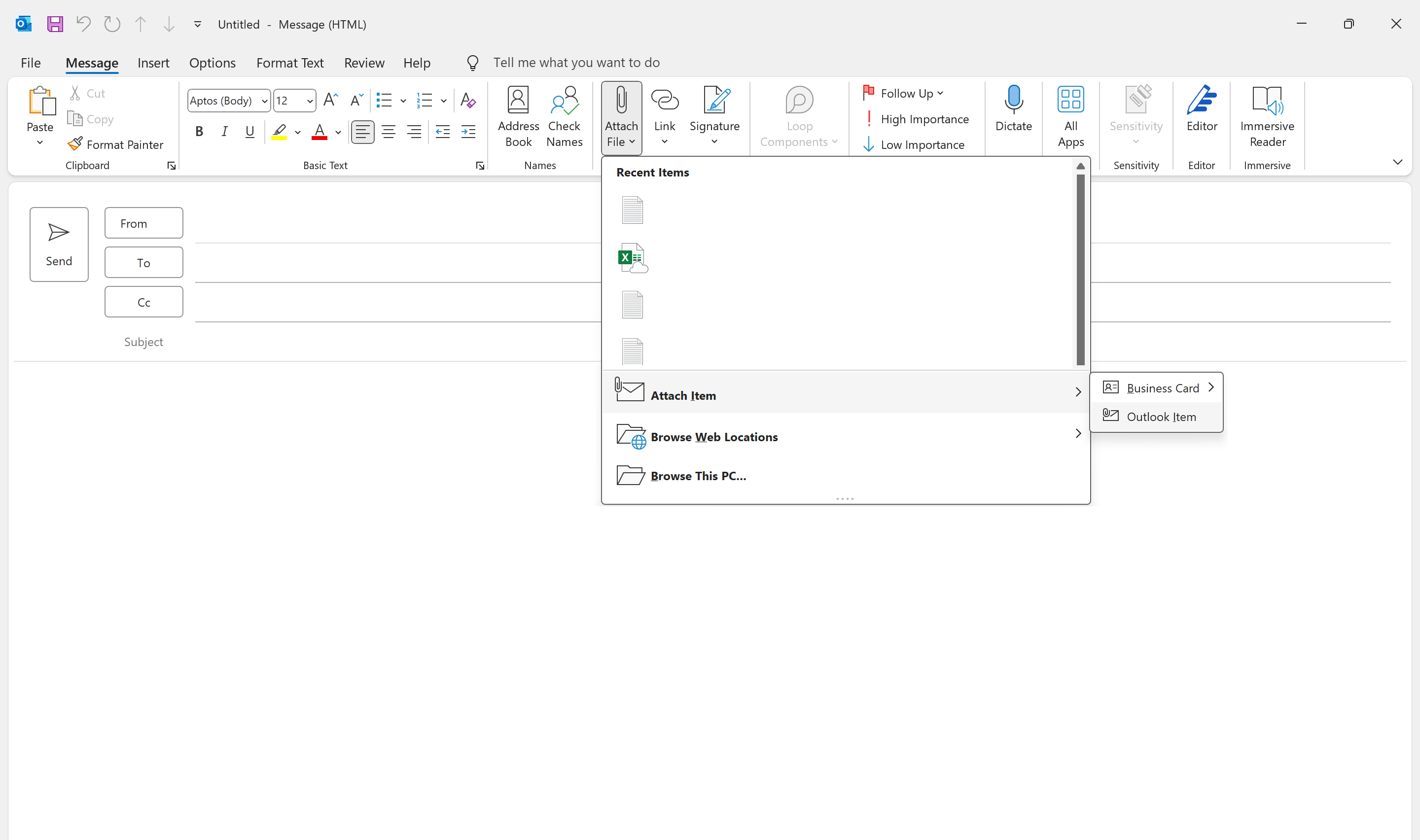Toggle Italic formatting
Viewport: 1420px width, 840px height.
(225, 131)
